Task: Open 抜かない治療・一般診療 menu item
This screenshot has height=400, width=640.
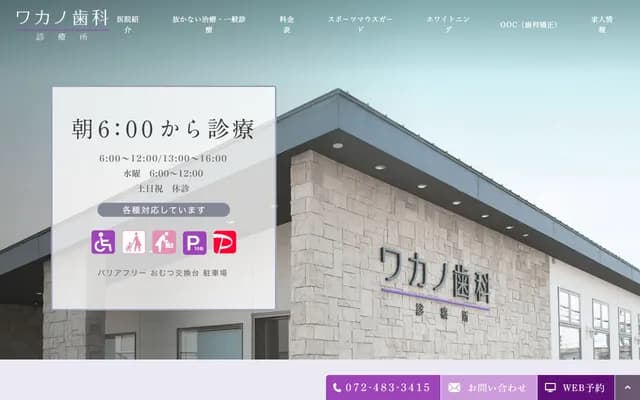Action: click(209, 24)
